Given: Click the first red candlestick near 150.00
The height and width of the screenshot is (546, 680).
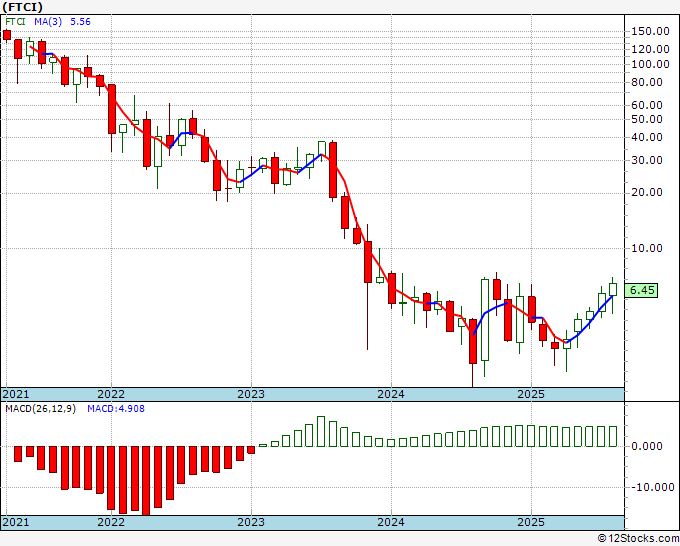Looking at the screenshot, I should (x=7, y=35).
